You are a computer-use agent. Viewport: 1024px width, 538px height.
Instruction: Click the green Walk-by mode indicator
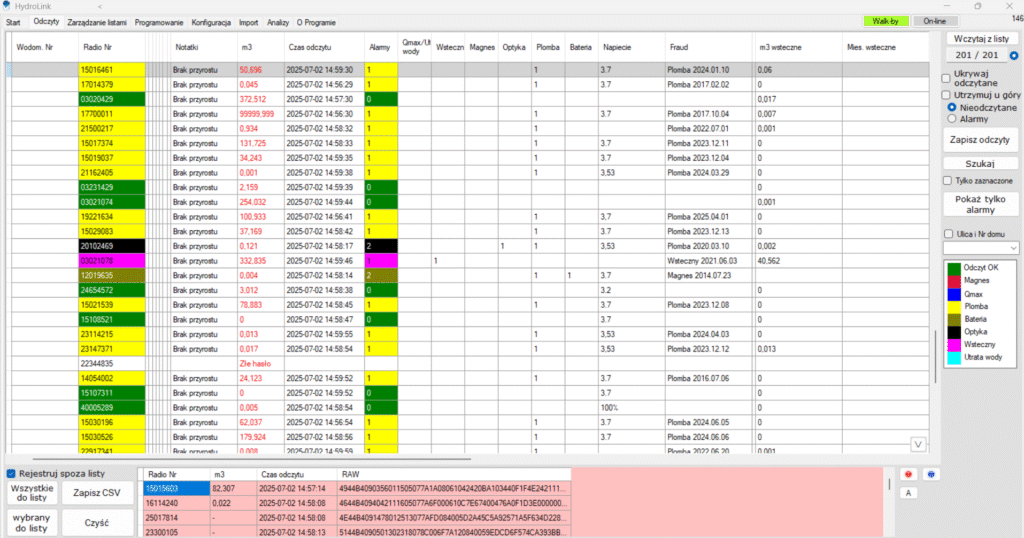885,20
